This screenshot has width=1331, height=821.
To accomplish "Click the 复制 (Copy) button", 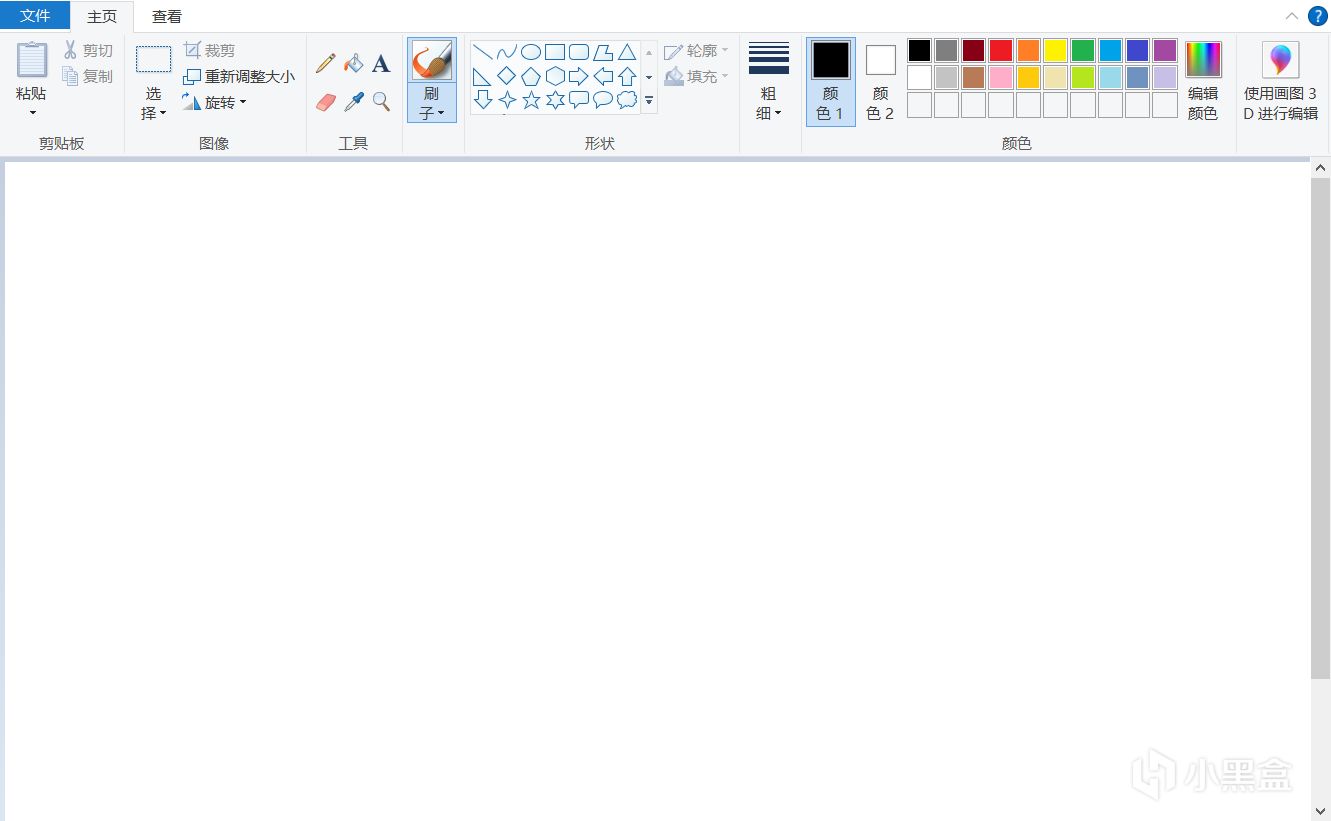I will 88,76.
